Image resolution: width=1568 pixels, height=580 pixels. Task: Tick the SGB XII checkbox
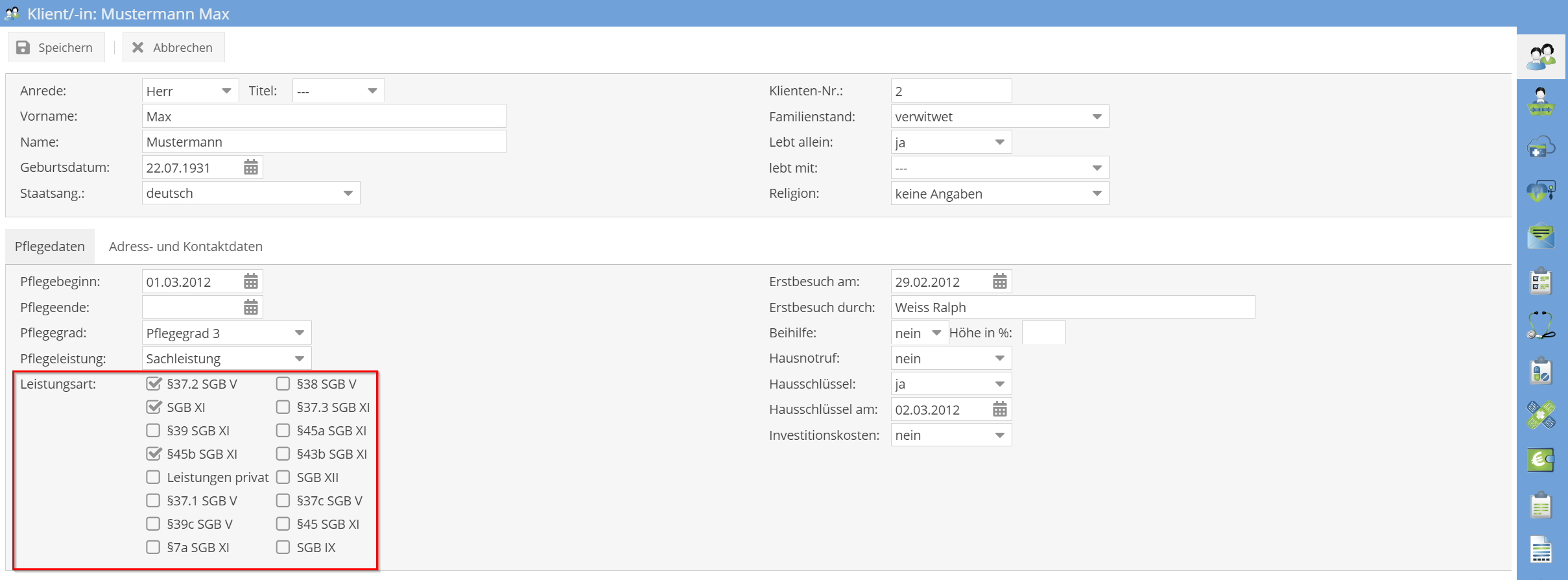click(x=283, y=477)
